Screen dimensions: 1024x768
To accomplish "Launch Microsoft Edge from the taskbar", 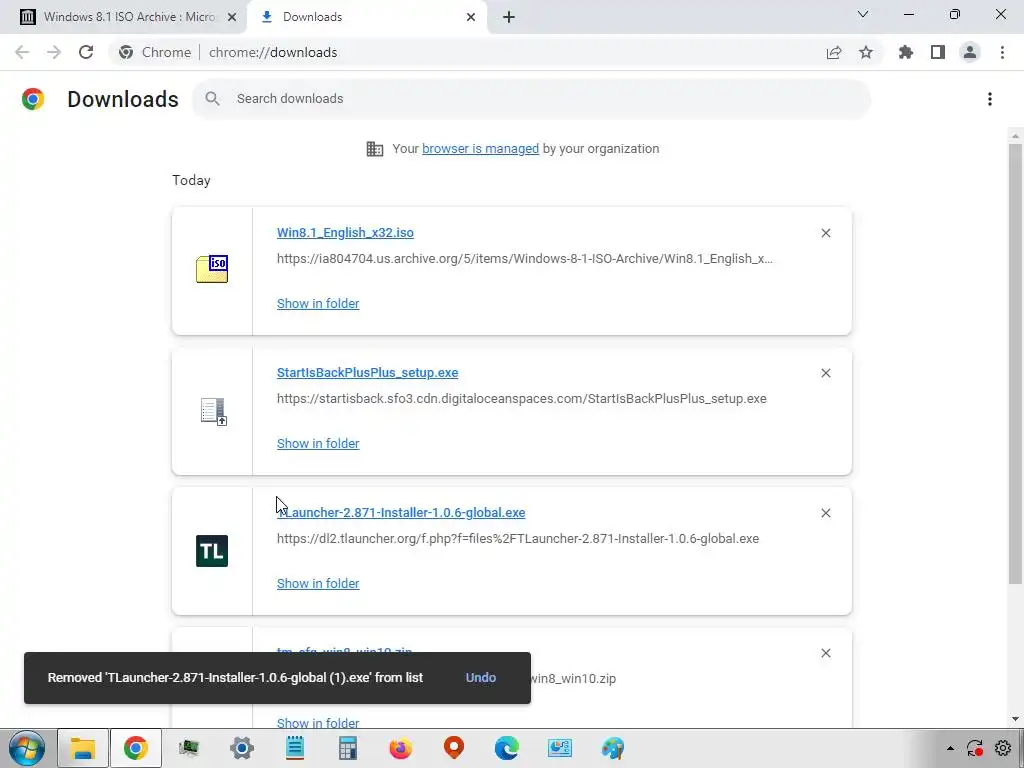I will click(x=507, y=748).
